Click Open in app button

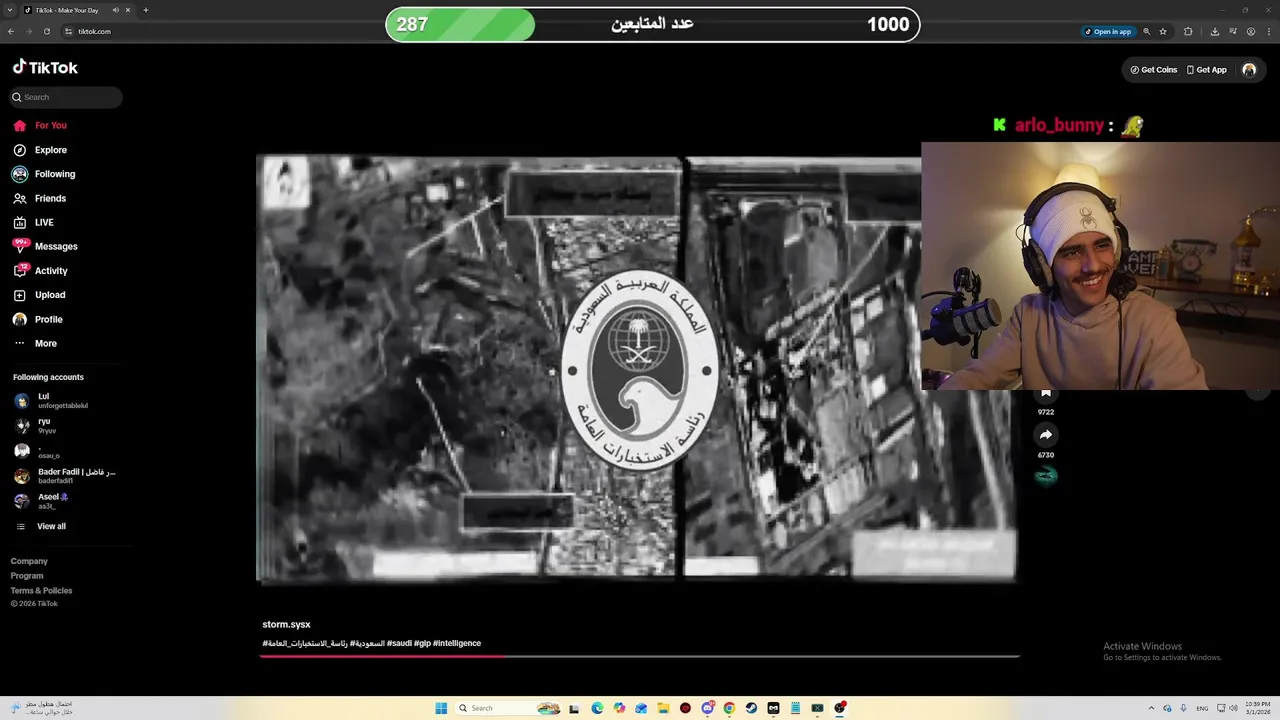pos(1108,31)
